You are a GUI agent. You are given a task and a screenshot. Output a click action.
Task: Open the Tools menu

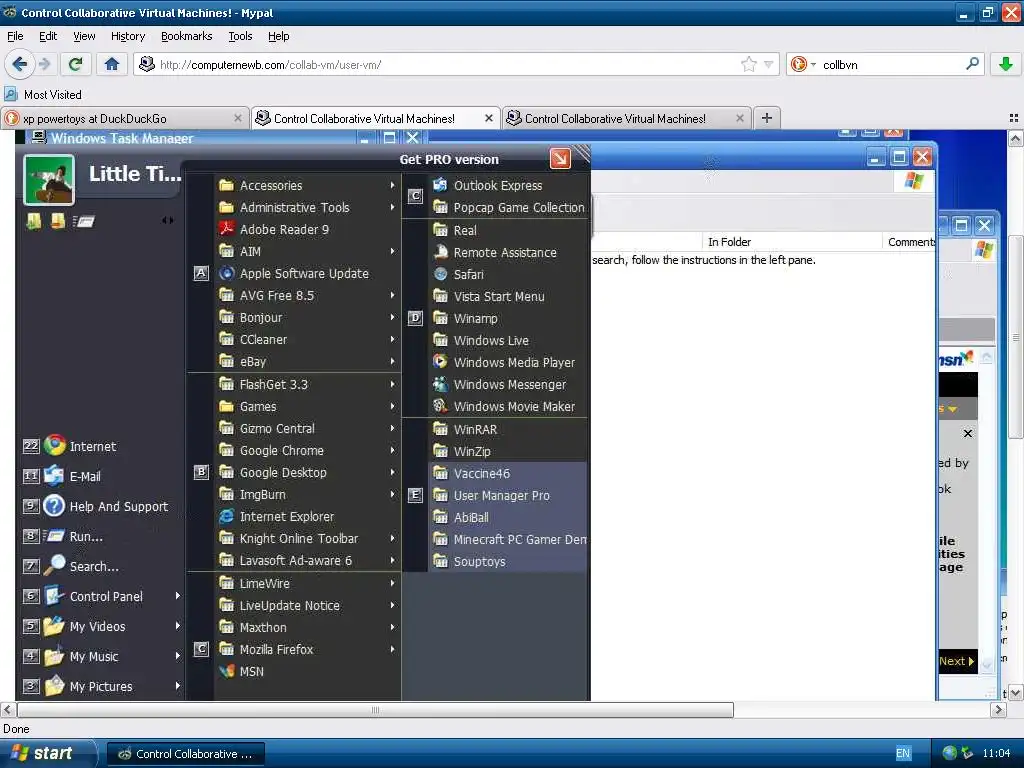240,36
